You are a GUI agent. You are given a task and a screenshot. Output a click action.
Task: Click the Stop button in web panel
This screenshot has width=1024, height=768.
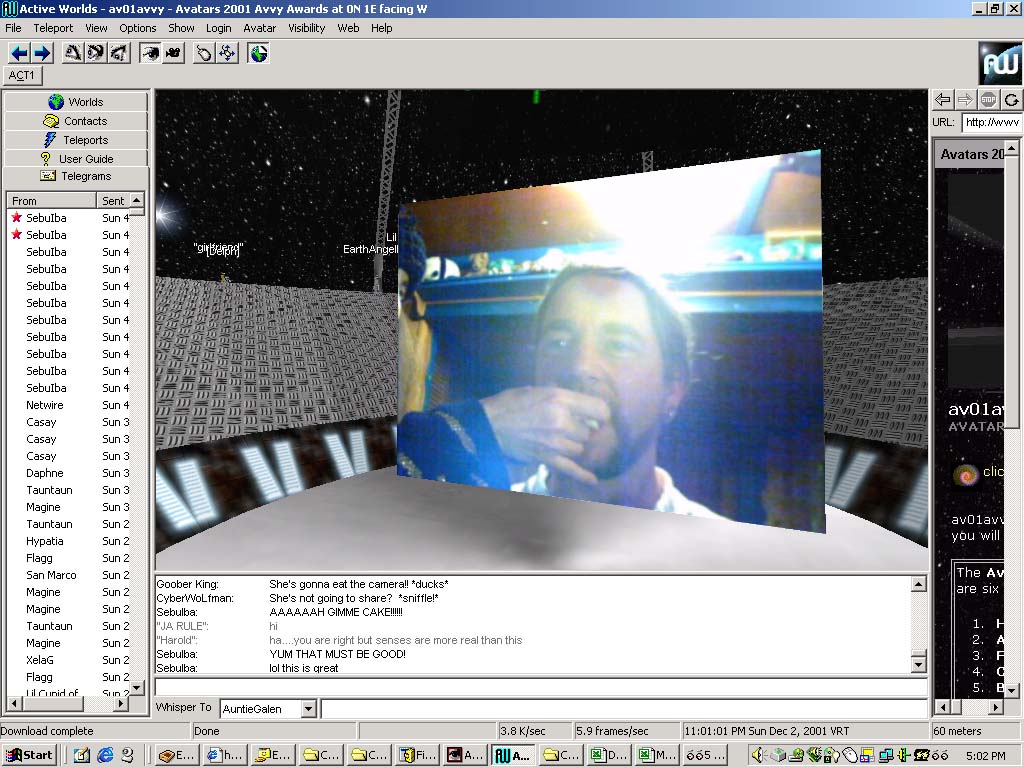click(988, 99)
